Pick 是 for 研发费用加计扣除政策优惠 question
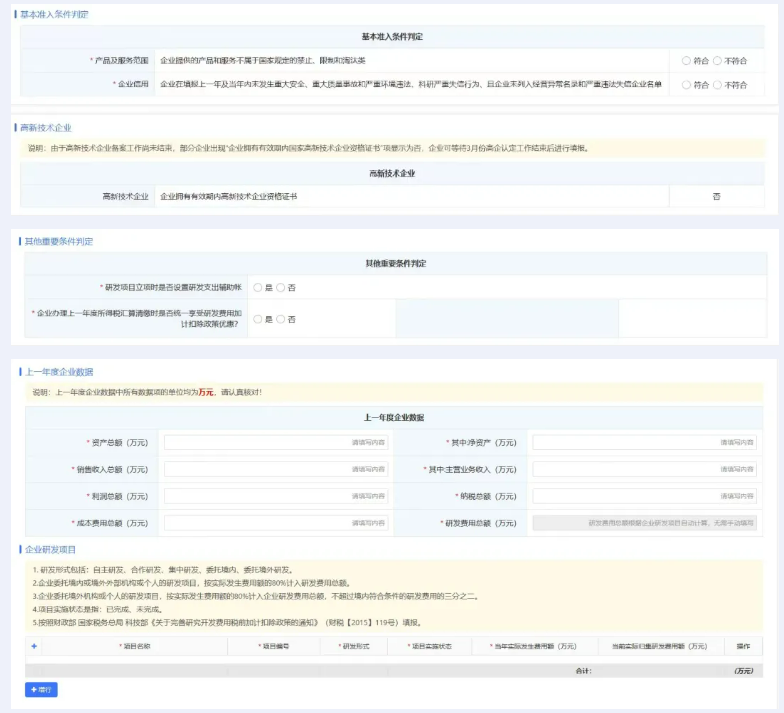This screenshot has width=784, height=713. (x=257, y=319)
